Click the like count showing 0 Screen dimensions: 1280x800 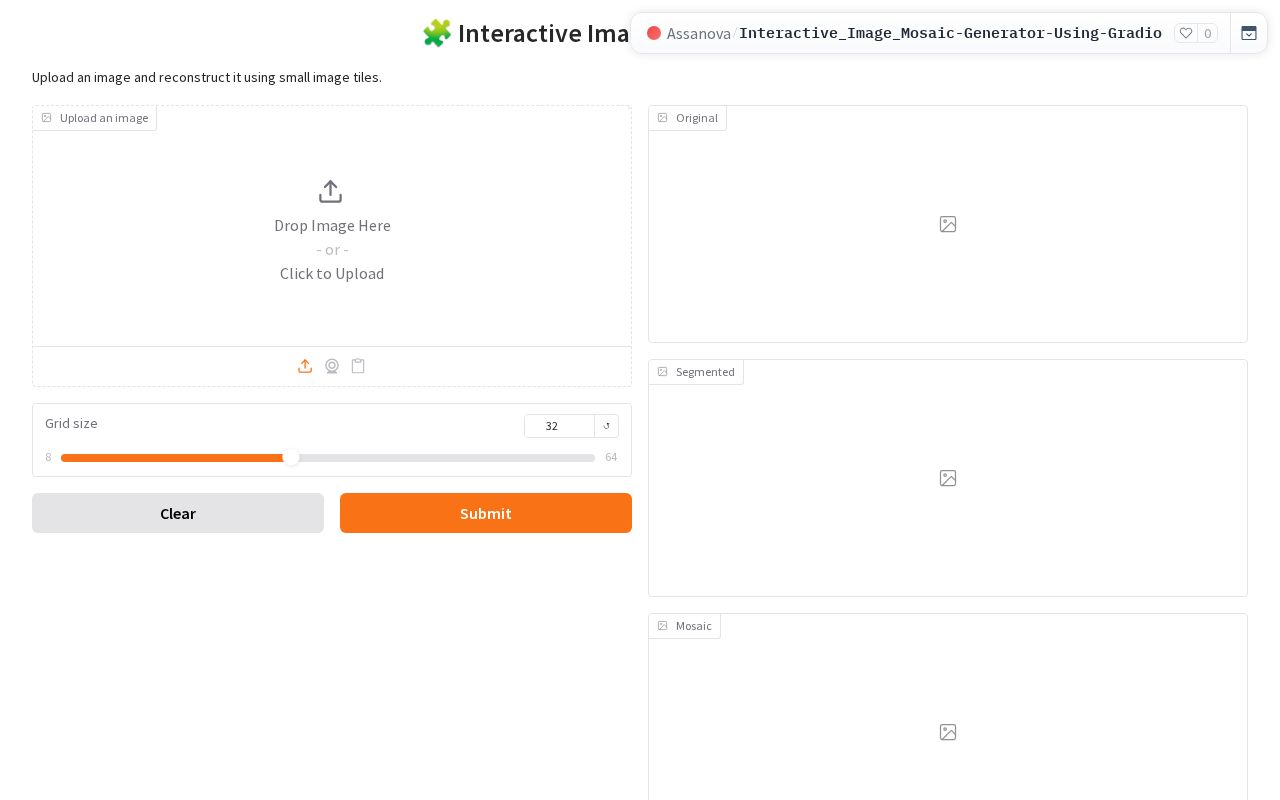pos(1207,33)
